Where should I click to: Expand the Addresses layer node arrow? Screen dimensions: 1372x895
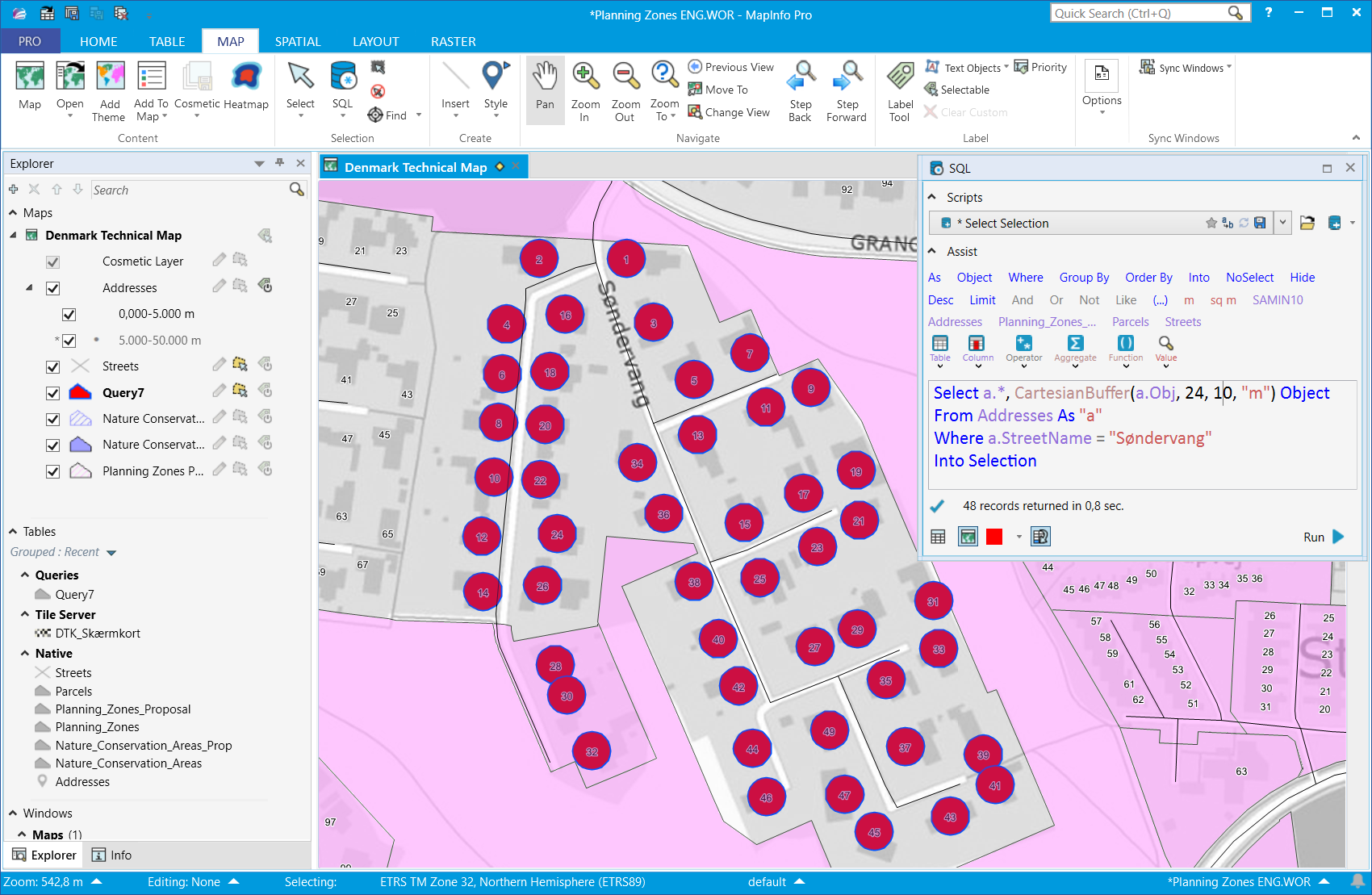point(30,288)
